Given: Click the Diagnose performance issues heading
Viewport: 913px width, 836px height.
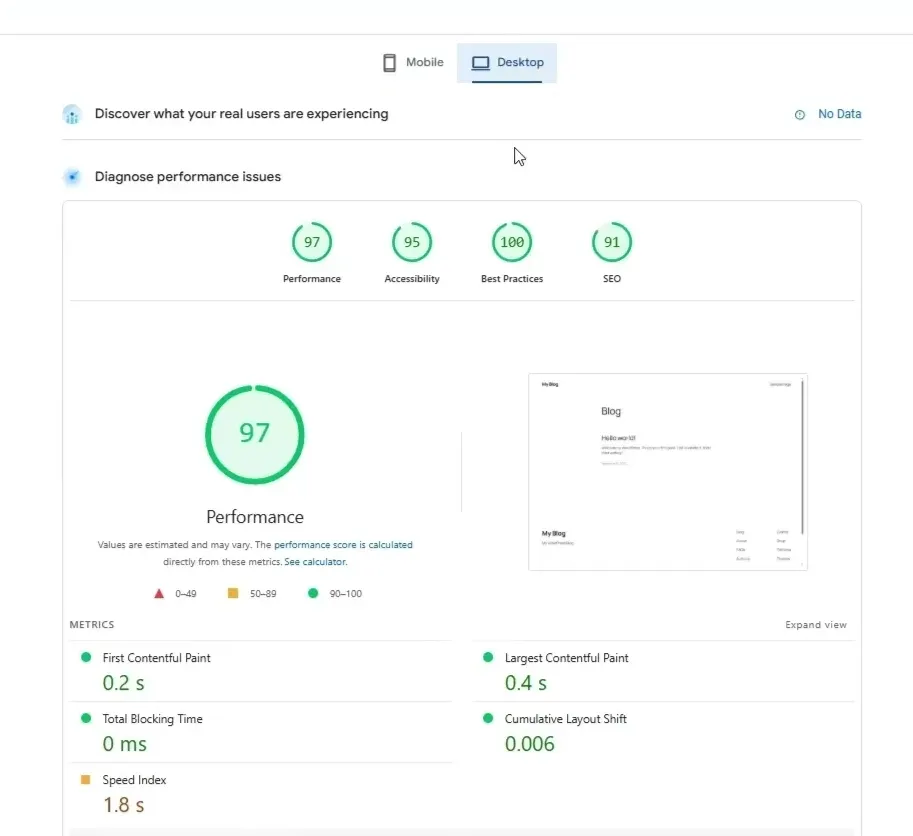Looking at the screenshot, I should coord(187,176).
